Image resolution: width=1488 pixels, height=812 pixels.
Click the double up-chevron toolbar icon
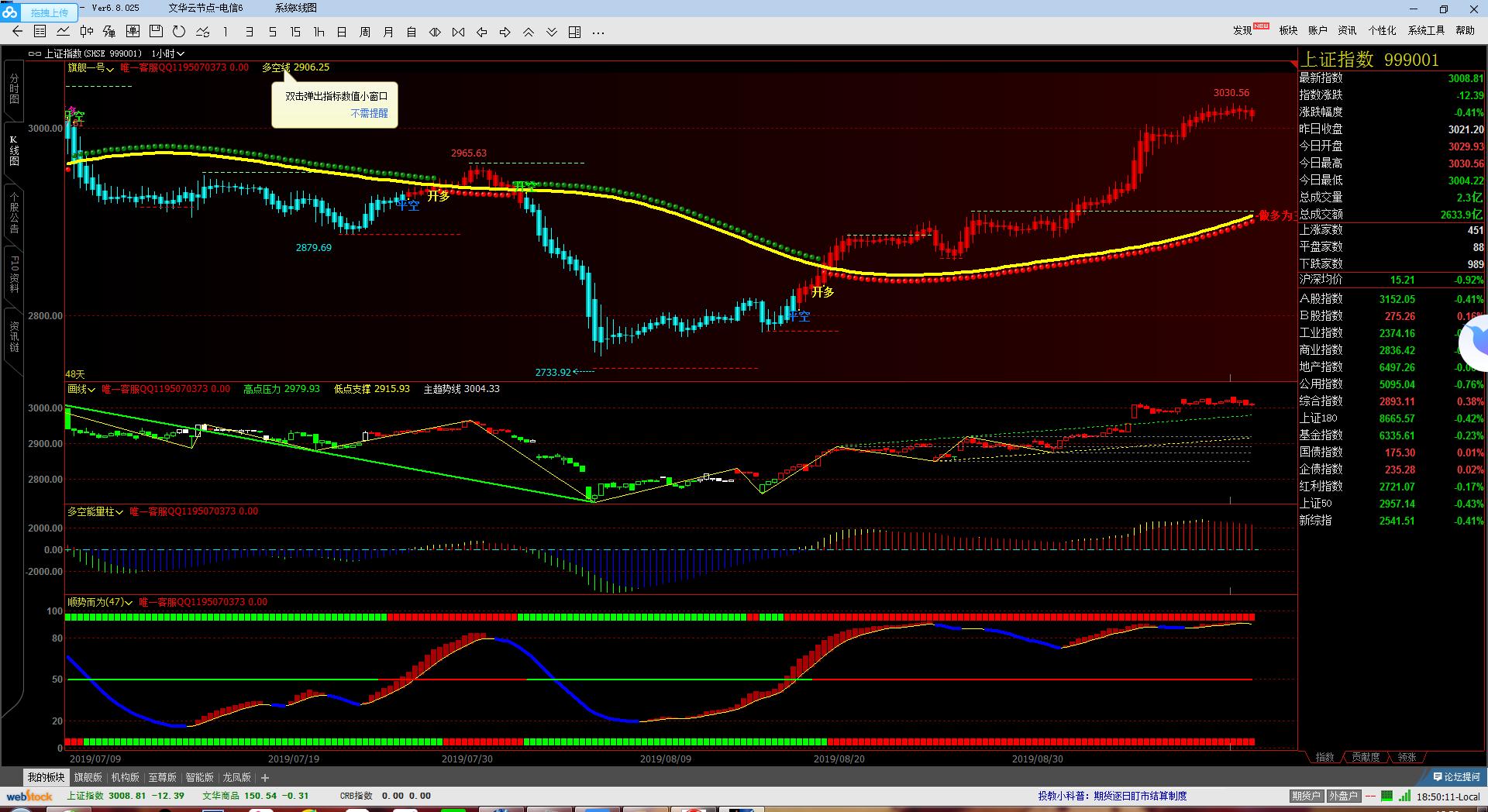[x=529, y=32]
